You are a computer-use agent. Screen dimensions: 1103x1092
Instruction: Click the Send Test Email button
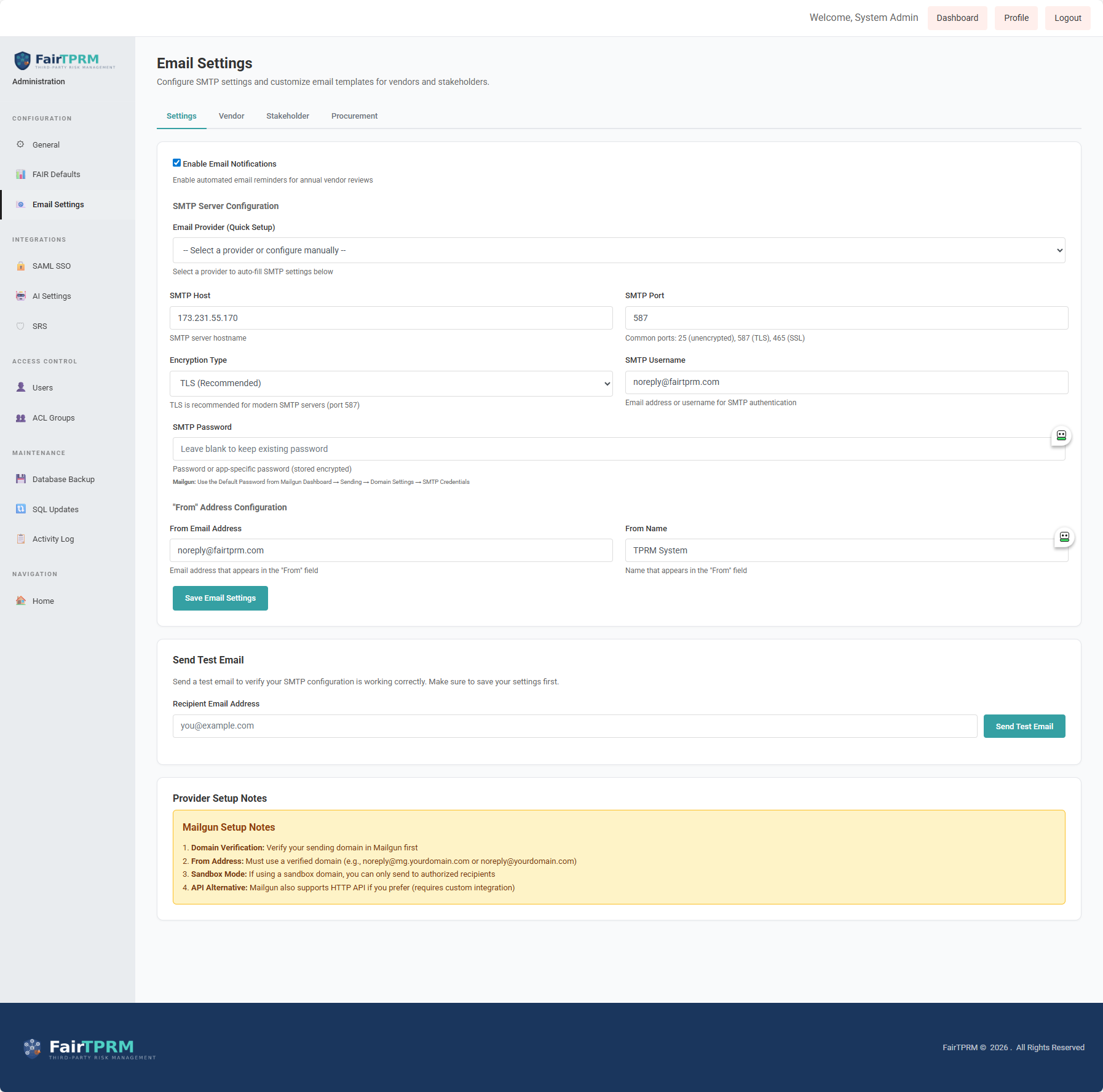1024,726
